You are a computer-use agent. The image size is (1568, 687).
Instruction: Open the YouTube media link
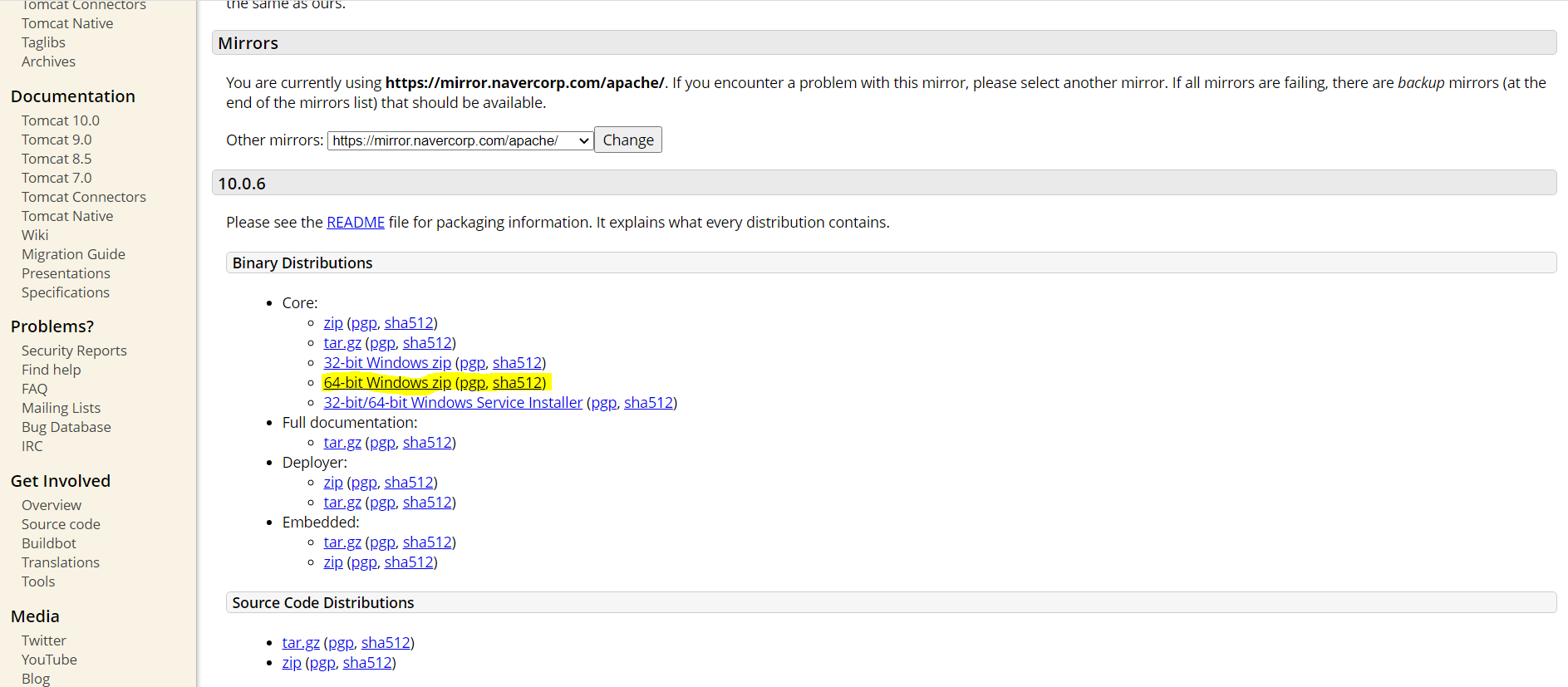click(49, 660)
